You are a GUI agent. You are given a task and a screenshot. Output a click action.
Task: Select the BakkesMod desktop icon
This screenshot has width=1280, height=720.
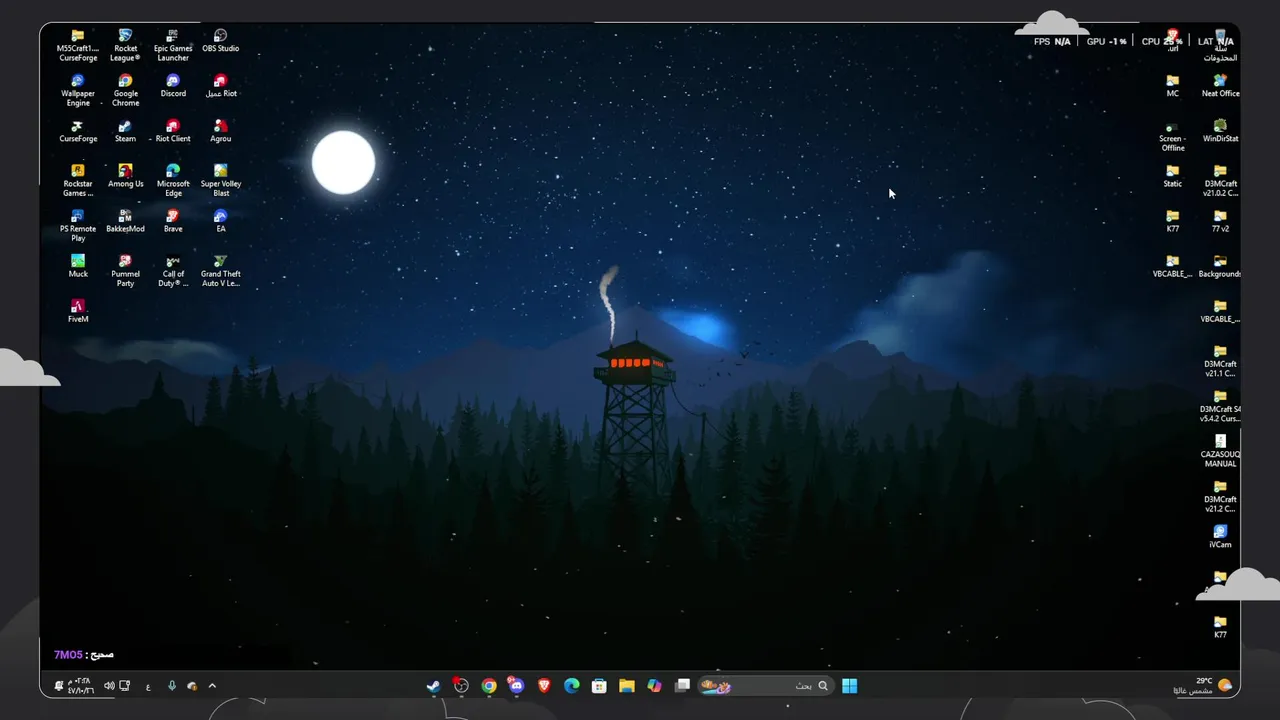[125, 221]
